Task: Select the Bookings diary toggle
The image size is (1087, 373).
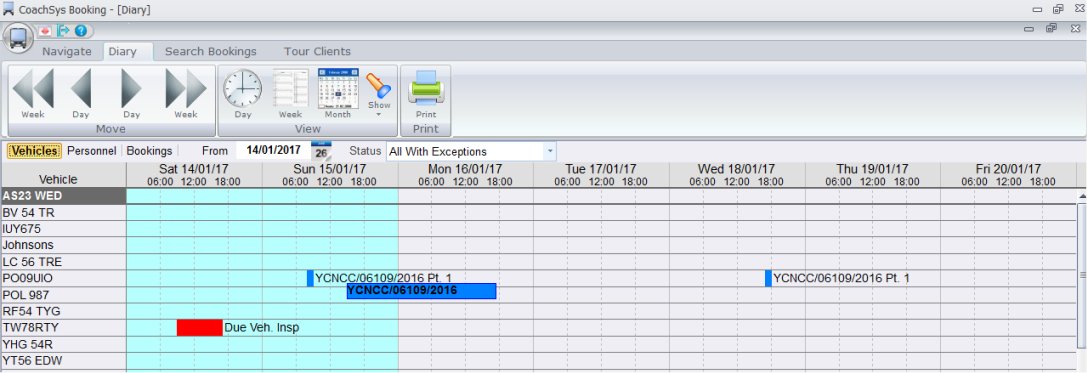Action: [x=149, y=151]
